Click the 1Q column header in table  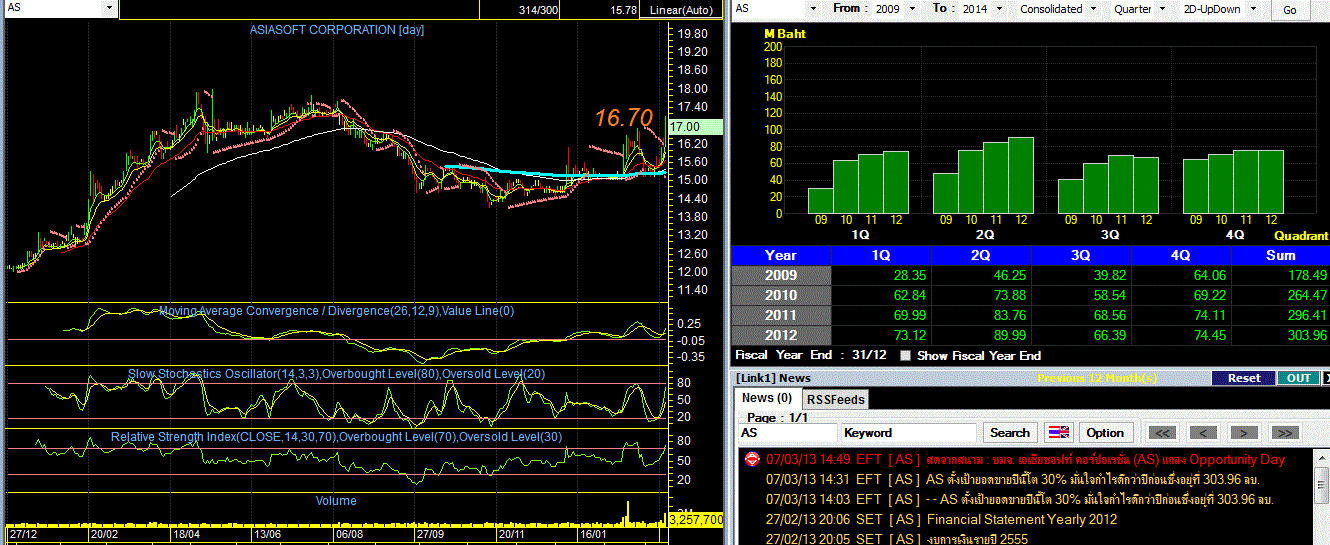point(881,255)
